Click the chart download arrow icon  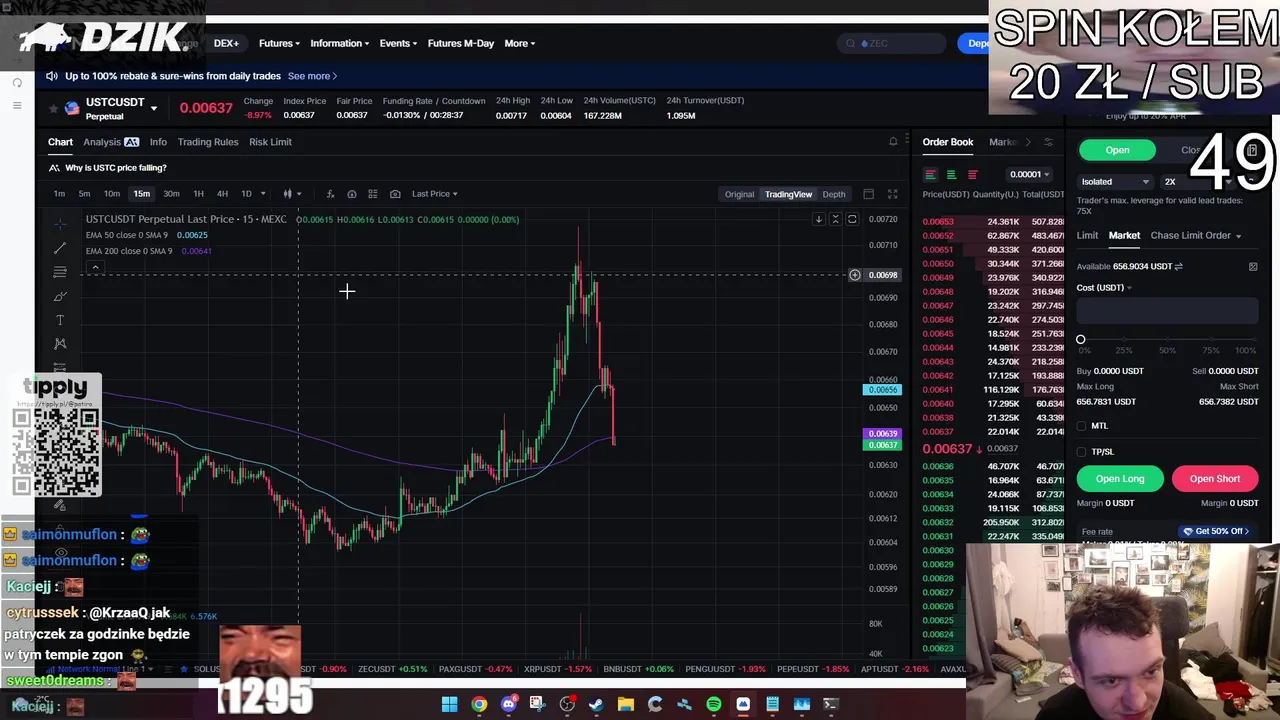(818, 219)
